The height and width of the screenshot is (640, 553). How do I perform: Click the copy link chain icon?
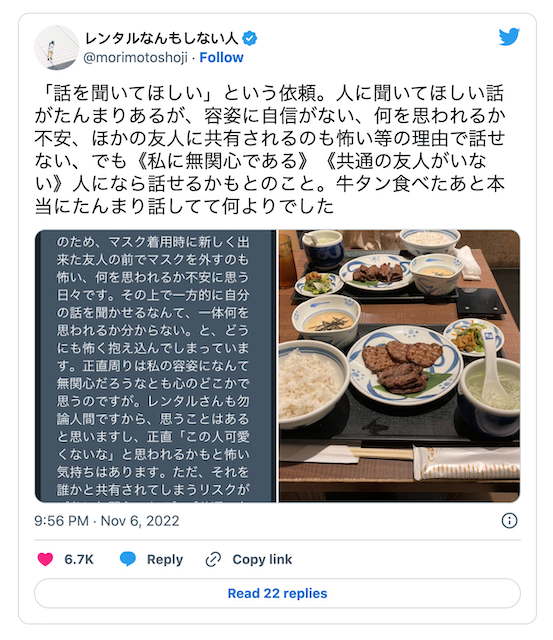pyautogui.click(x=213, y=559)
